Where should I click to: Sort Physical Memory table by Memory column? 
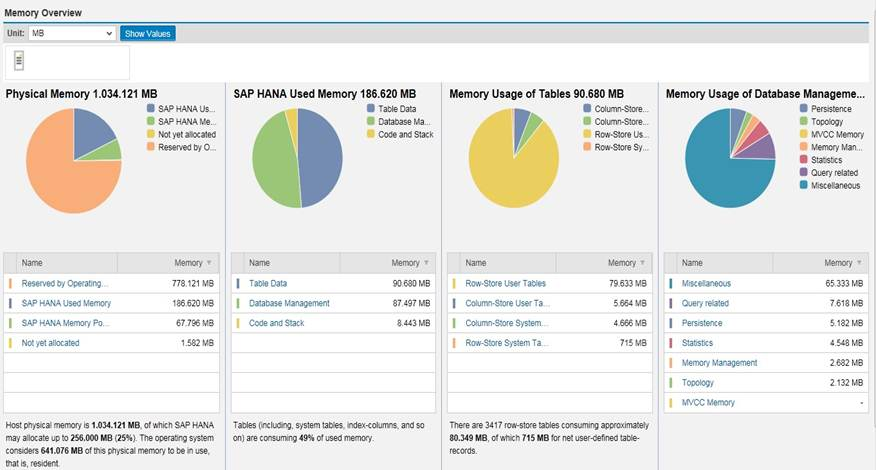tap(168, 263)
